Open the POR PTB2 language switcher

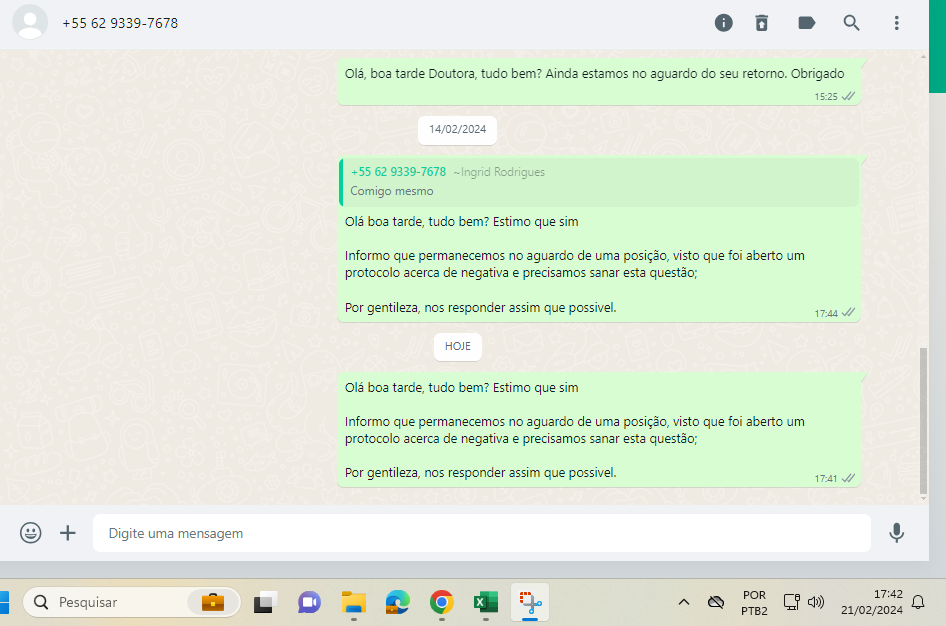pyautogui.click(x=754, y=602)
